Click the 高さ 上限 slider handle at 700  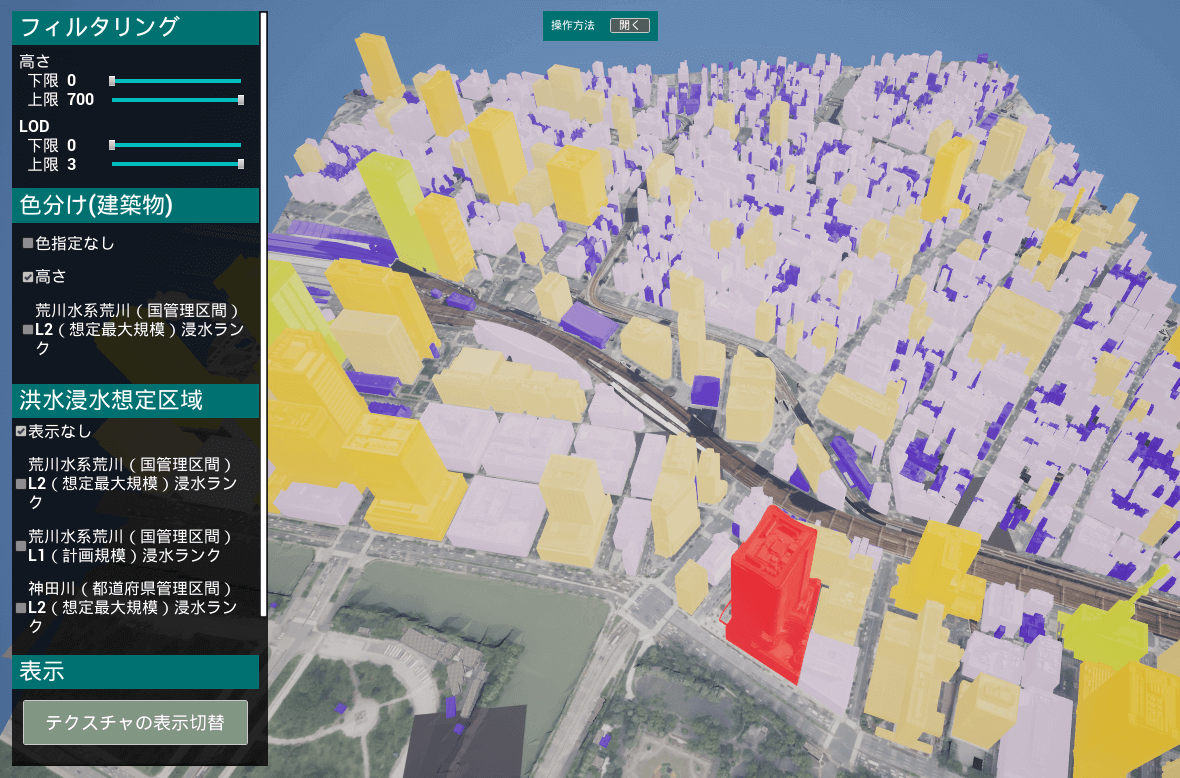tap(241, 100)
